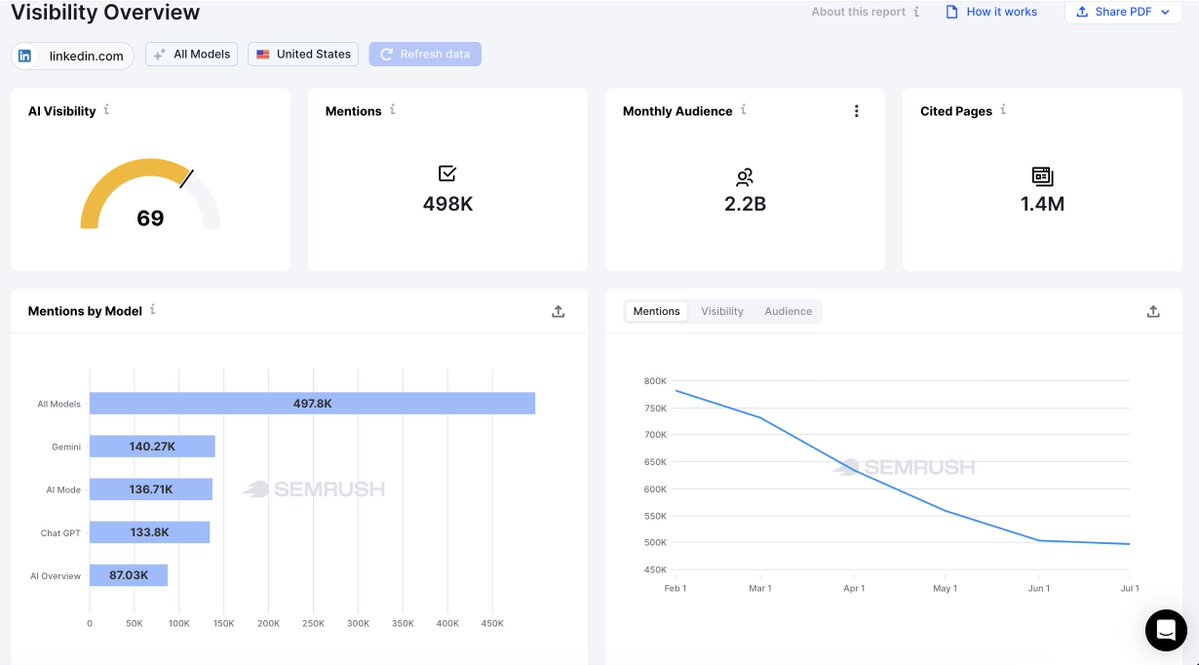Click the Apr 1 date label
The height and width of the screenshot is (665, 1199).
click(x=854, y=589)
